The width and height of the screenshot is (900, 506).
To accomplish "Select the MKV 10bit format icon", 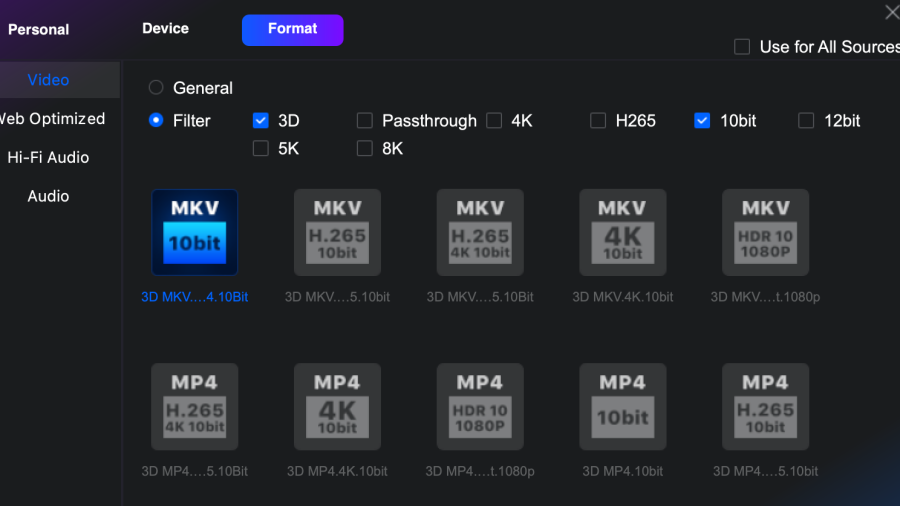I will pos(195,232).
